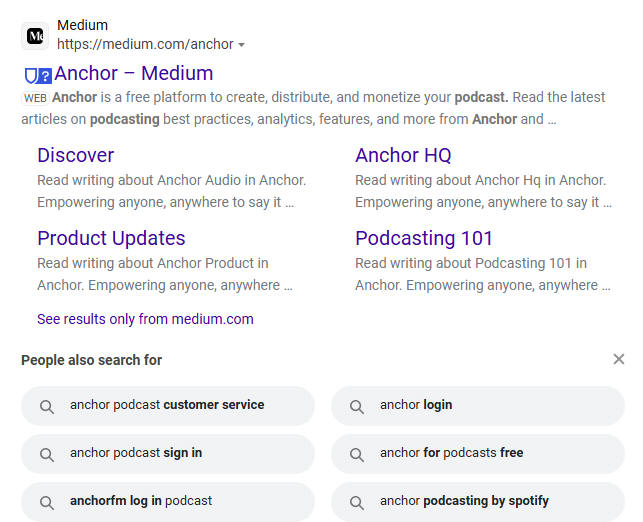Screen dimensions: 643x522
Task: Search anchor podcasting by spotify suggestion
Action: 478,501
